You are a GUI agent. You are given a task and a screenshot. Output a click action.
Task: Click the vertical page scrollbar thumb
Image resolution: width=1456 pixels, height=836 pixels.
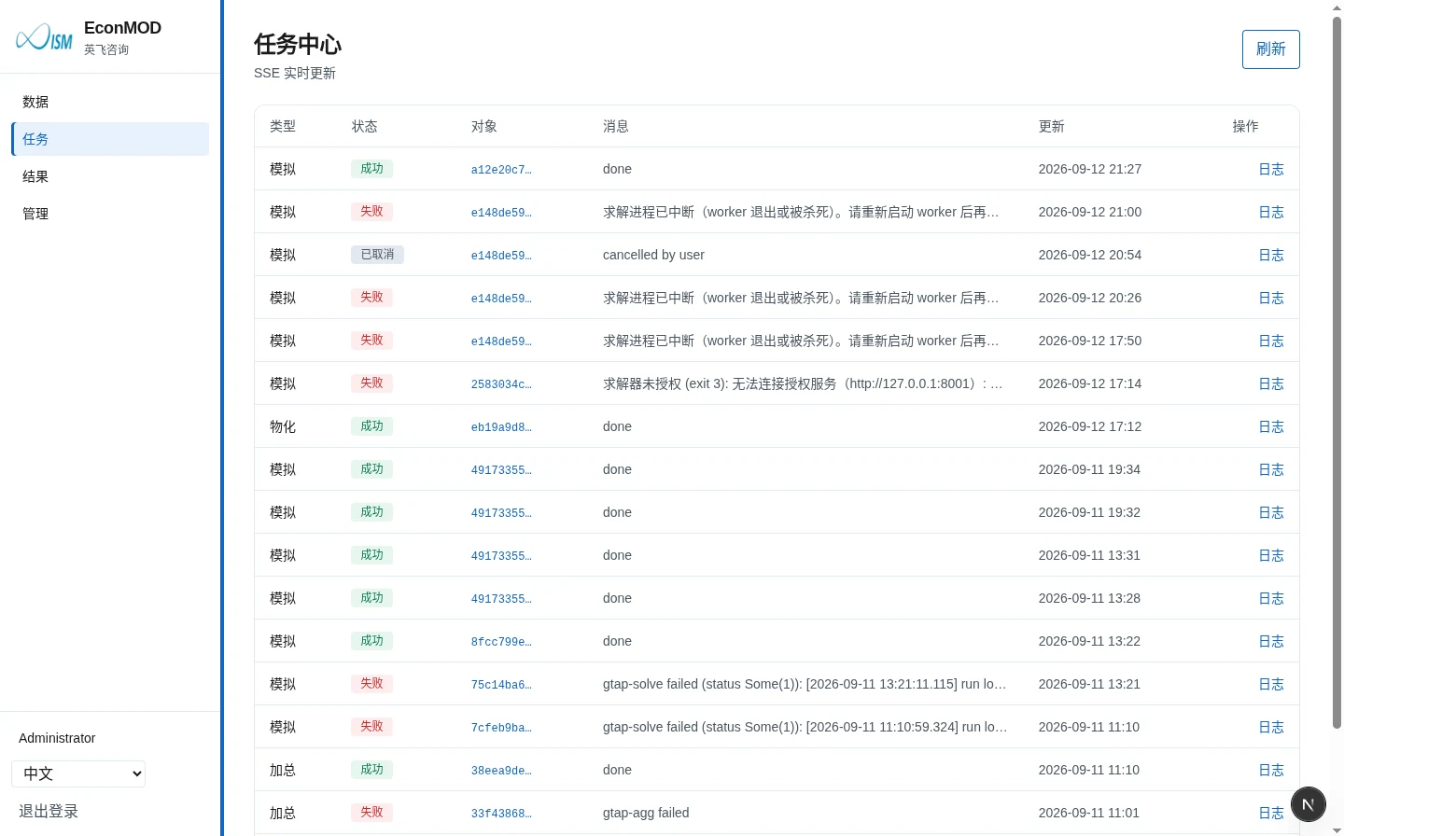click(1337, 372)
